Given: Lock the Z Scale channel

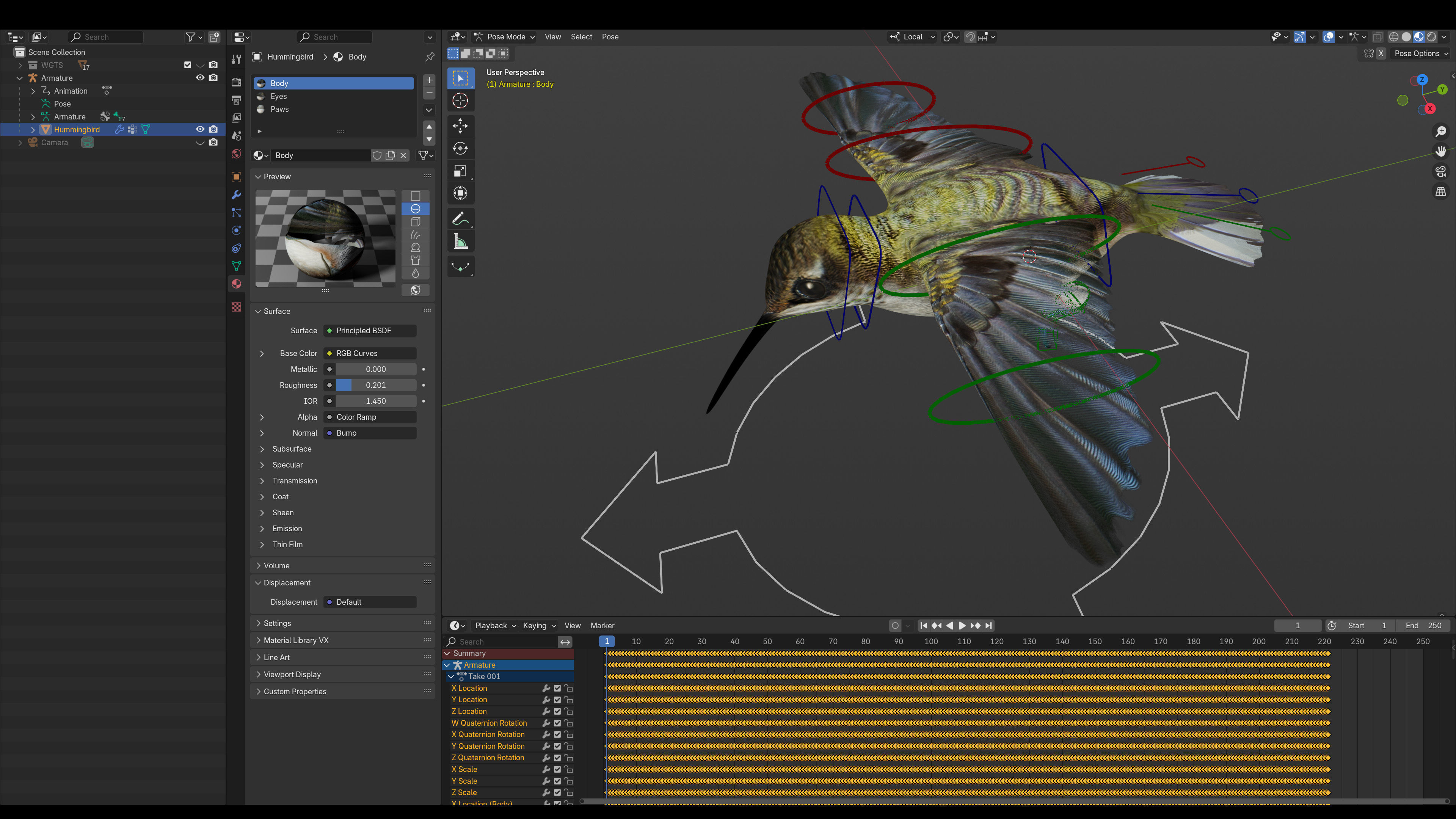Looking at the screenshot, I should (x=569, y=793).
